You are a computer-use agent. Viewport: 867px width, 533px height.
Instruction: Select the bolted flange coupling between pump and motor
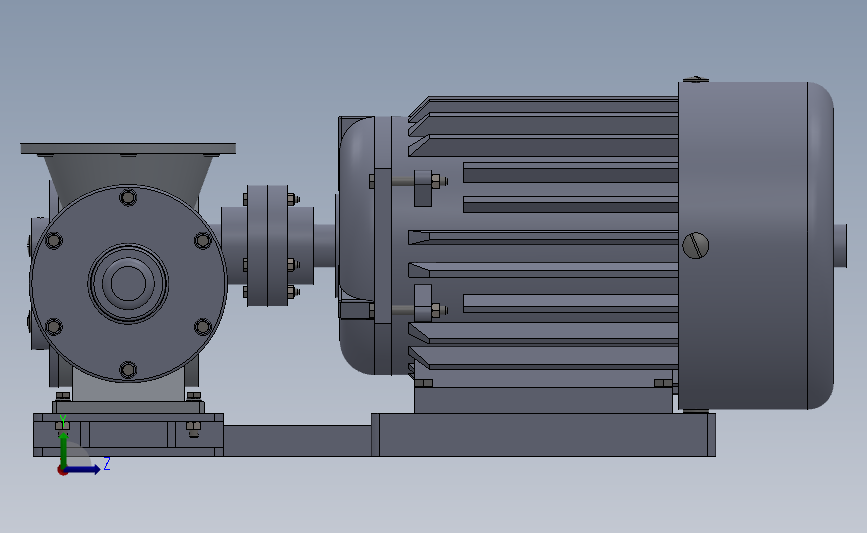click(268, 245)
